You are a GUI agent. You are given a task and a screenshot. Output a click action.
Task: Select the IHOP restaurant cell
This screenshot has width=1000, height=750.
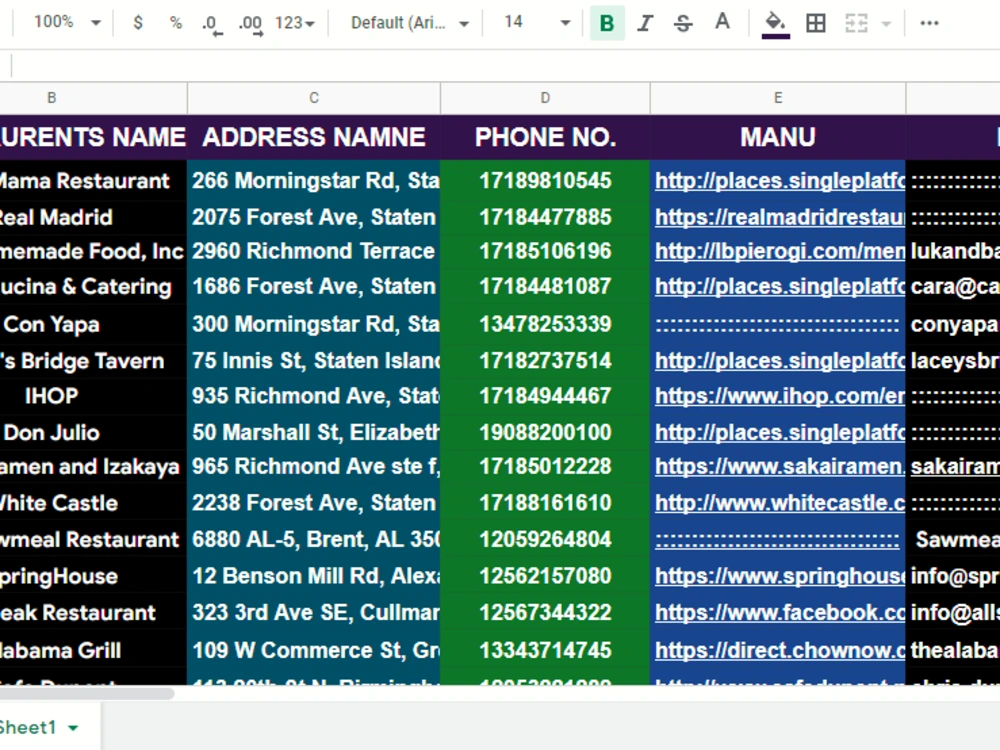click(93, 396)
